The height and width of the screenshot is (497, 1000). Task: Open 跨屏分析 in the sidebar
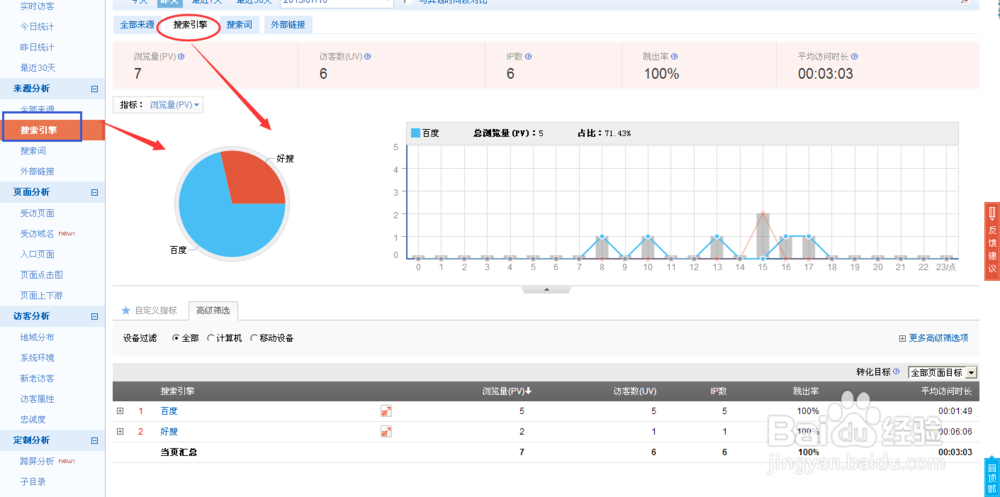point(37,461)
